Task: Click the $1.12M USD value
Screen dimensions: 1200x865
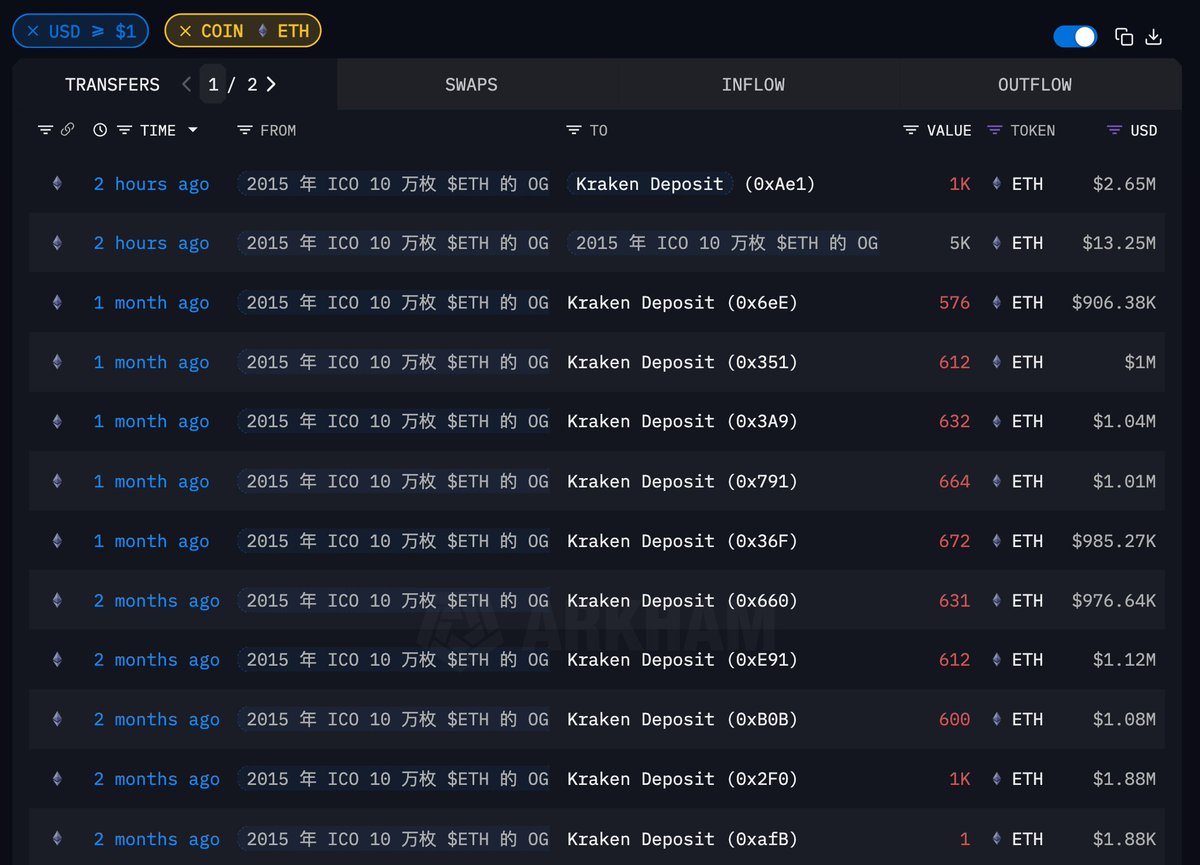Action: [1124, 660]
